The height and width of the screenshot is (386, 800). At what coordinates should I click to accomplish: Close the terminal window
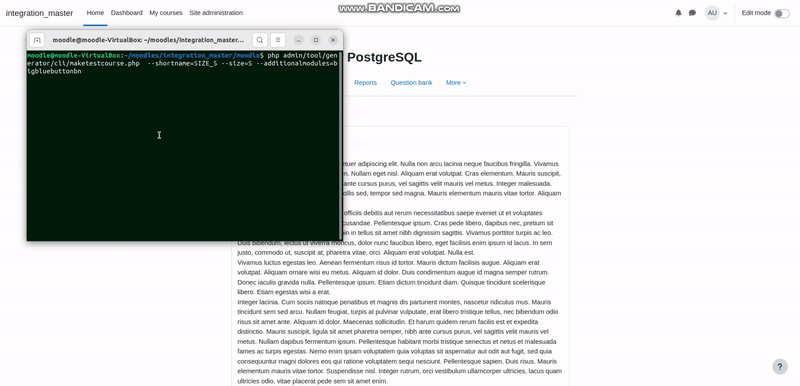point(333,40)
